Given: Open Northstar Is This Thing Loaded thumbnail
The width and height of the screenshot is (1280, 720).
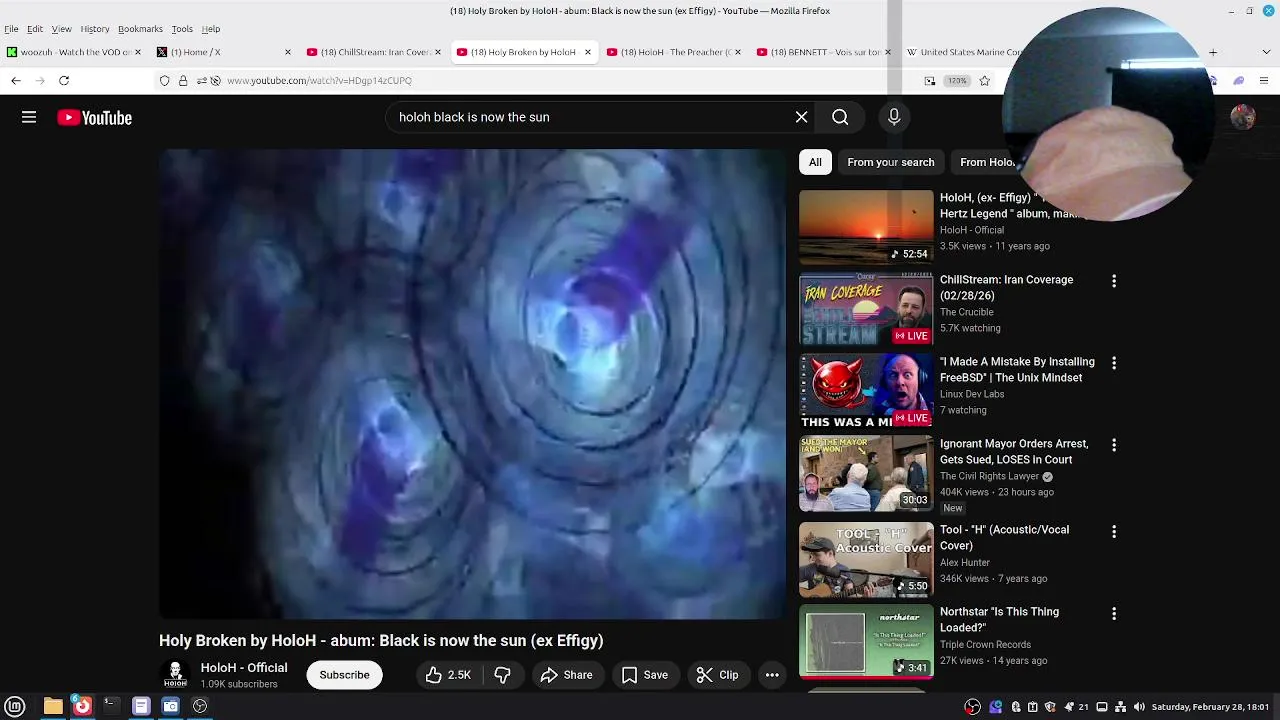Looking at the screenshot, I should click(x=866, y=641).
